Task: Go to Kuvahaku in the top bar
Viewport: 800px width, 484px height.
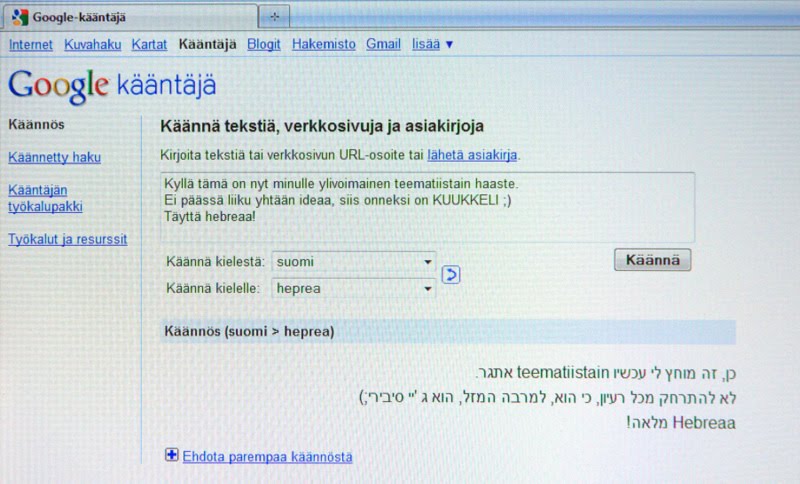Action: (x=92, y=45)
